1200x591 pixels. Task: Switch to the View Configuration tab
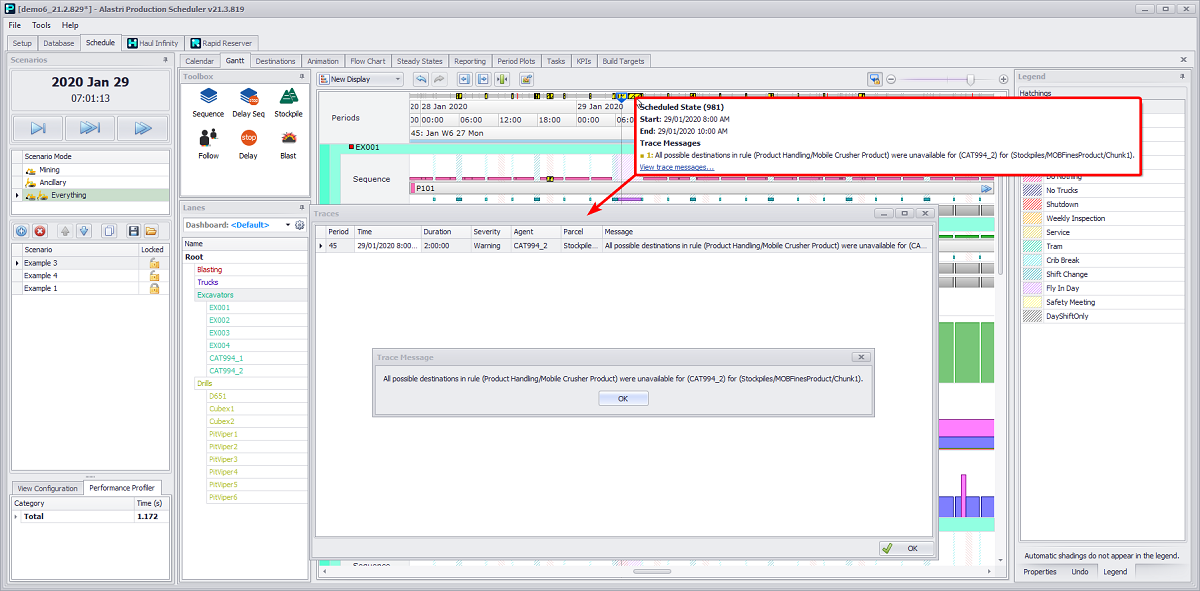click(x=48, y=488)
